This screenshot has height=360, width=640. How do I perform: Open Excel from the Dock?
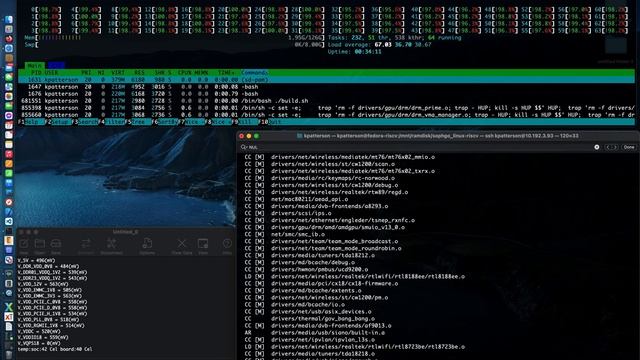click(9, 307)
